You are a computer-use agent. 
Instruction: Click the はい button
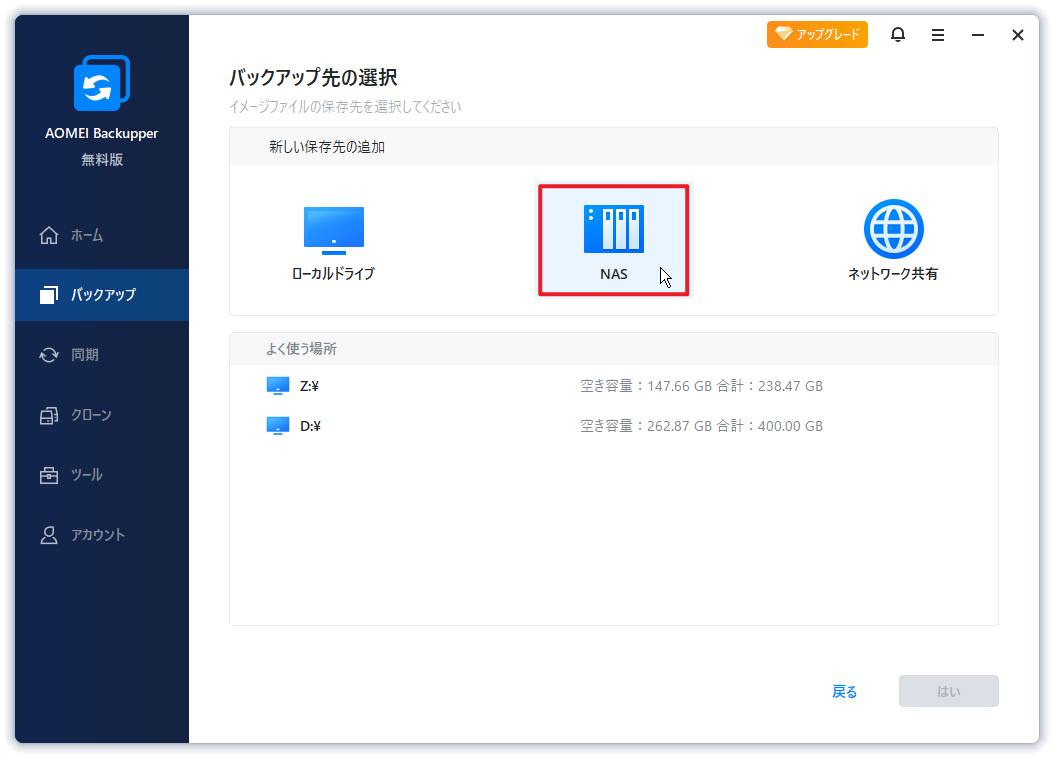(948, 691)
